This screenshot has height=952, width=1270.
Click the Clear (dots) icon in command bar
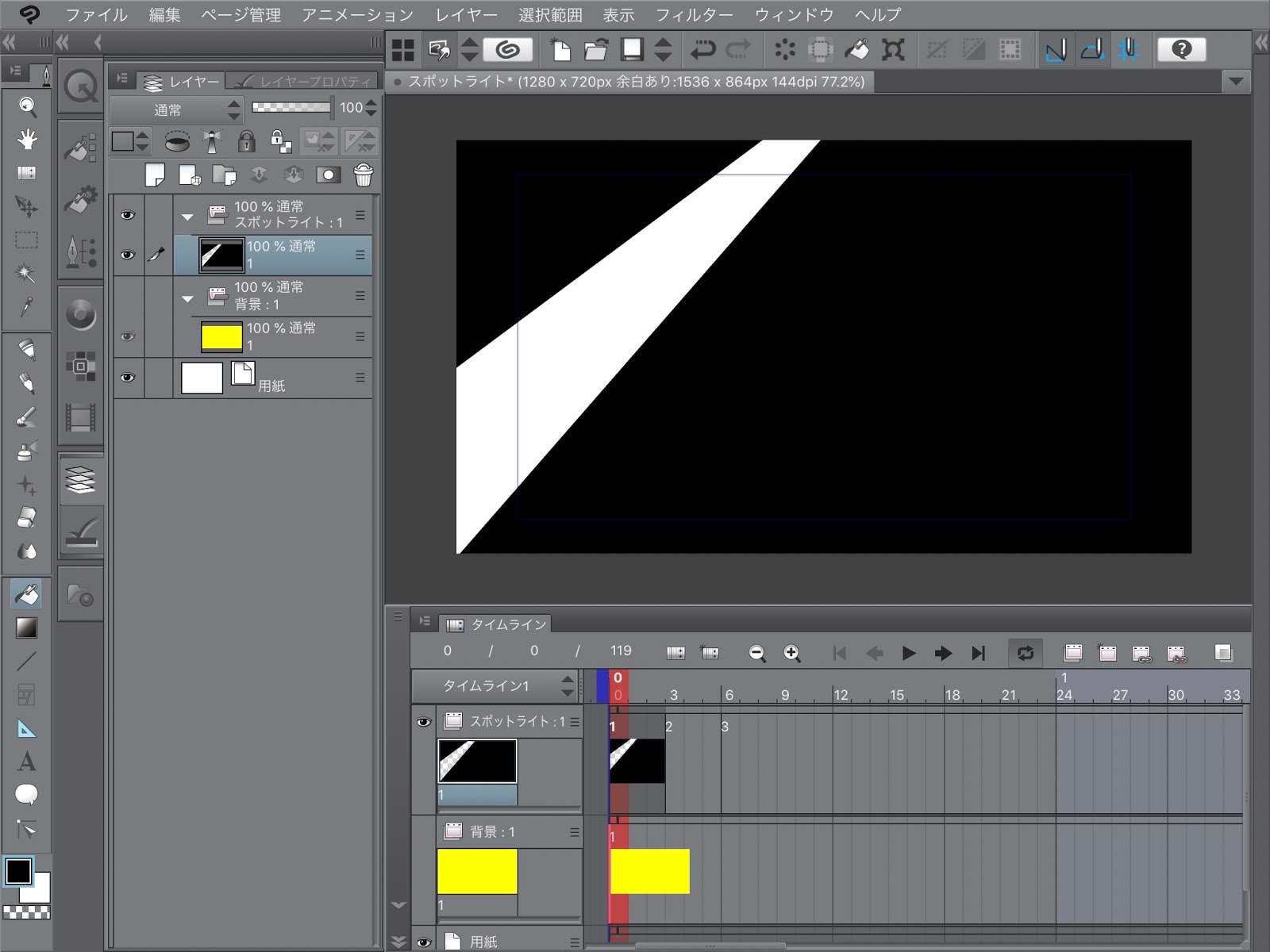pyautogui.click(x=784, y=50)
